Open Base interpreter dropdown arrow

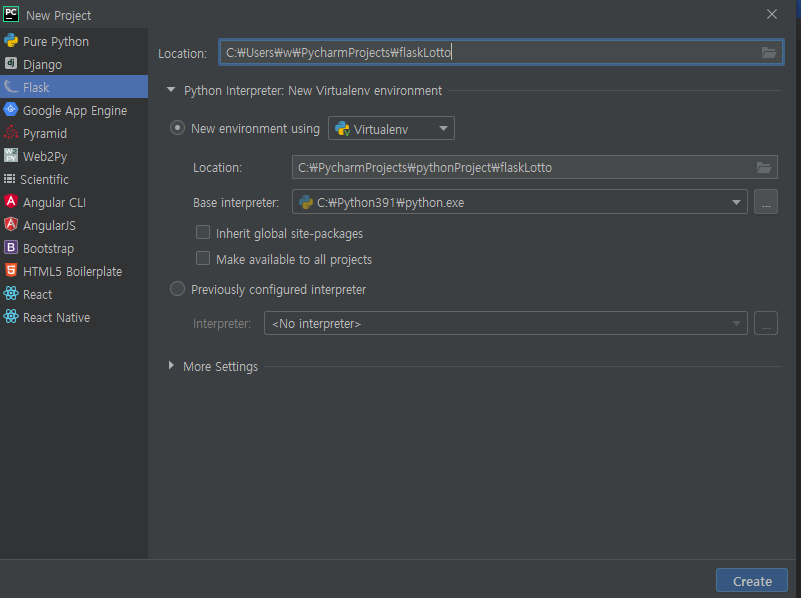coord(736,202)
